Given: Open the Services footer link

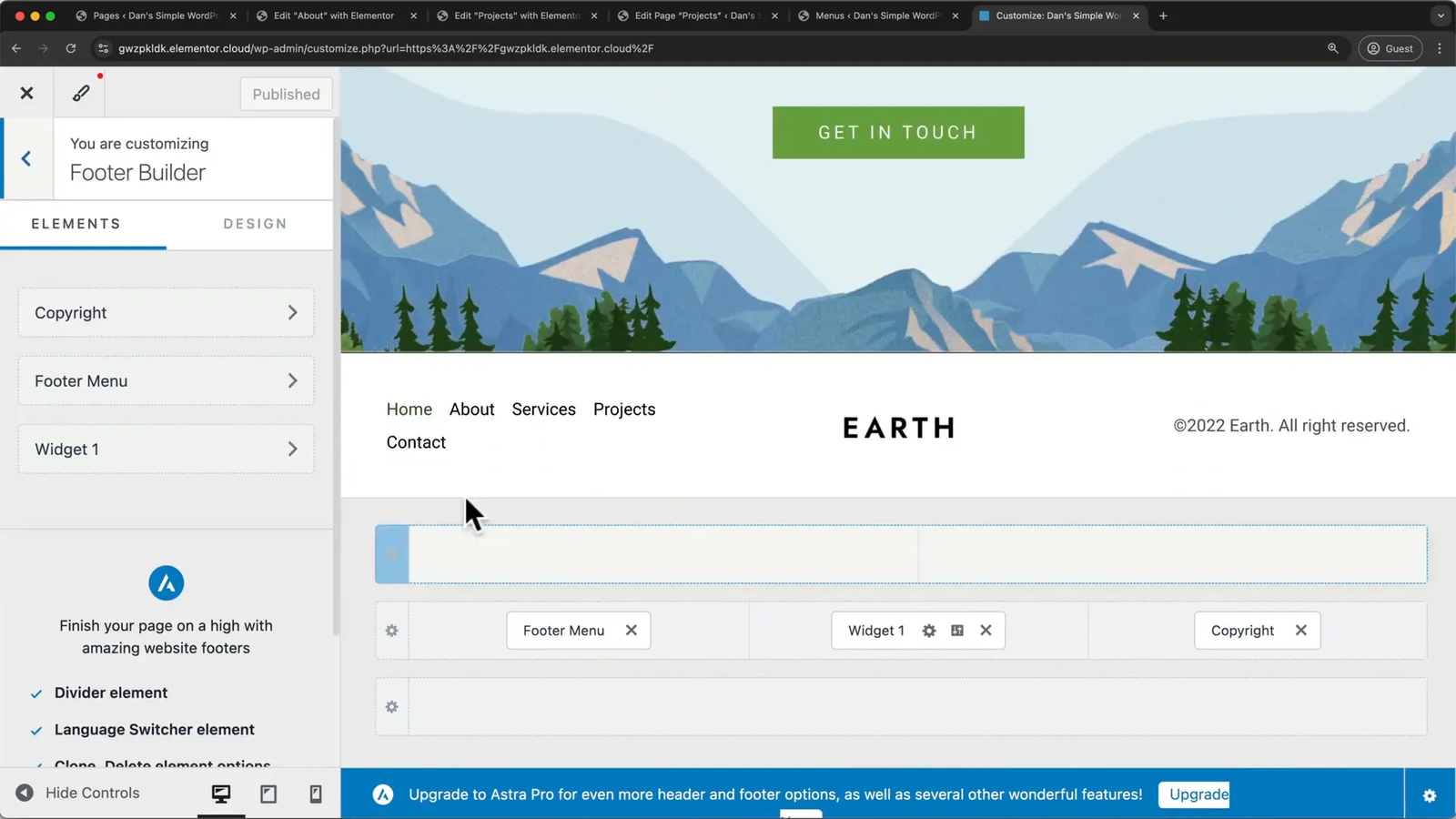Looking at the screenshot, I should 543,409.
